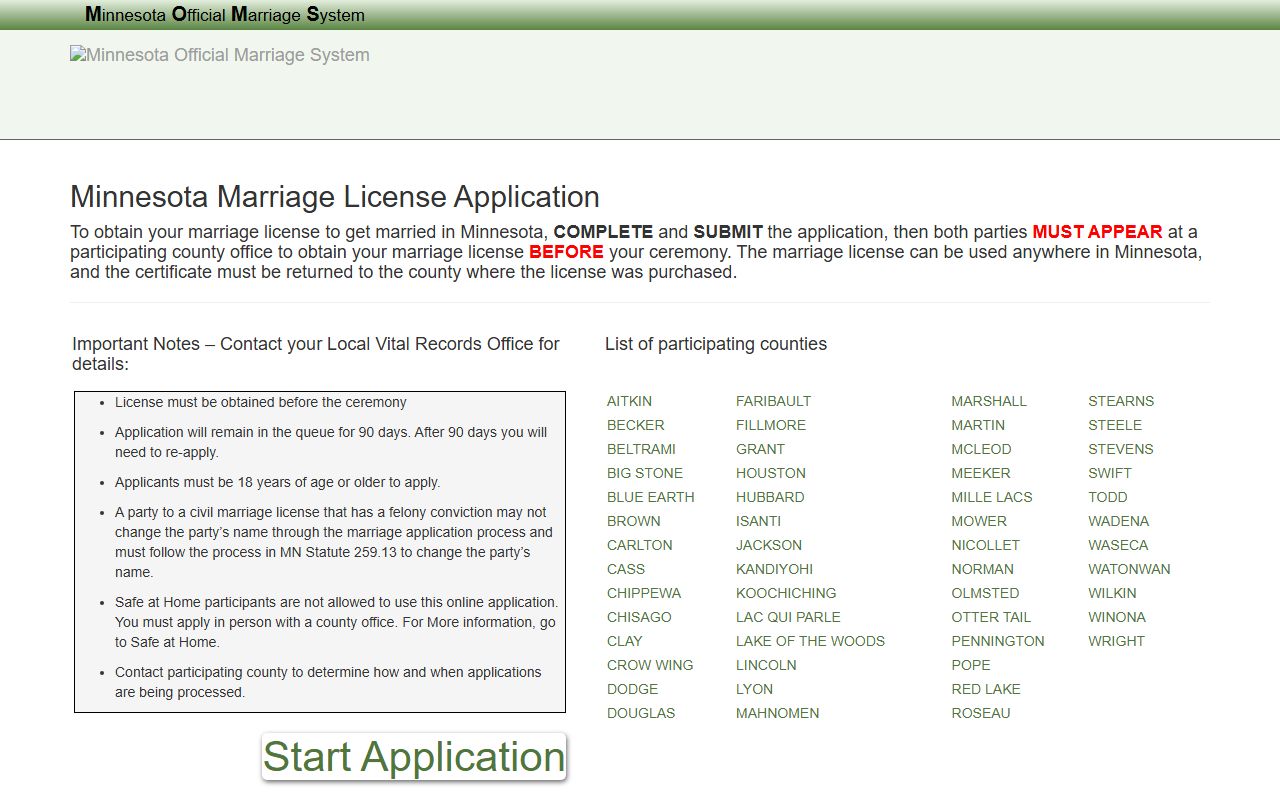Open MCLEOD county link
This screenshot has width=1280, height=800.
(x=981, y=449)
